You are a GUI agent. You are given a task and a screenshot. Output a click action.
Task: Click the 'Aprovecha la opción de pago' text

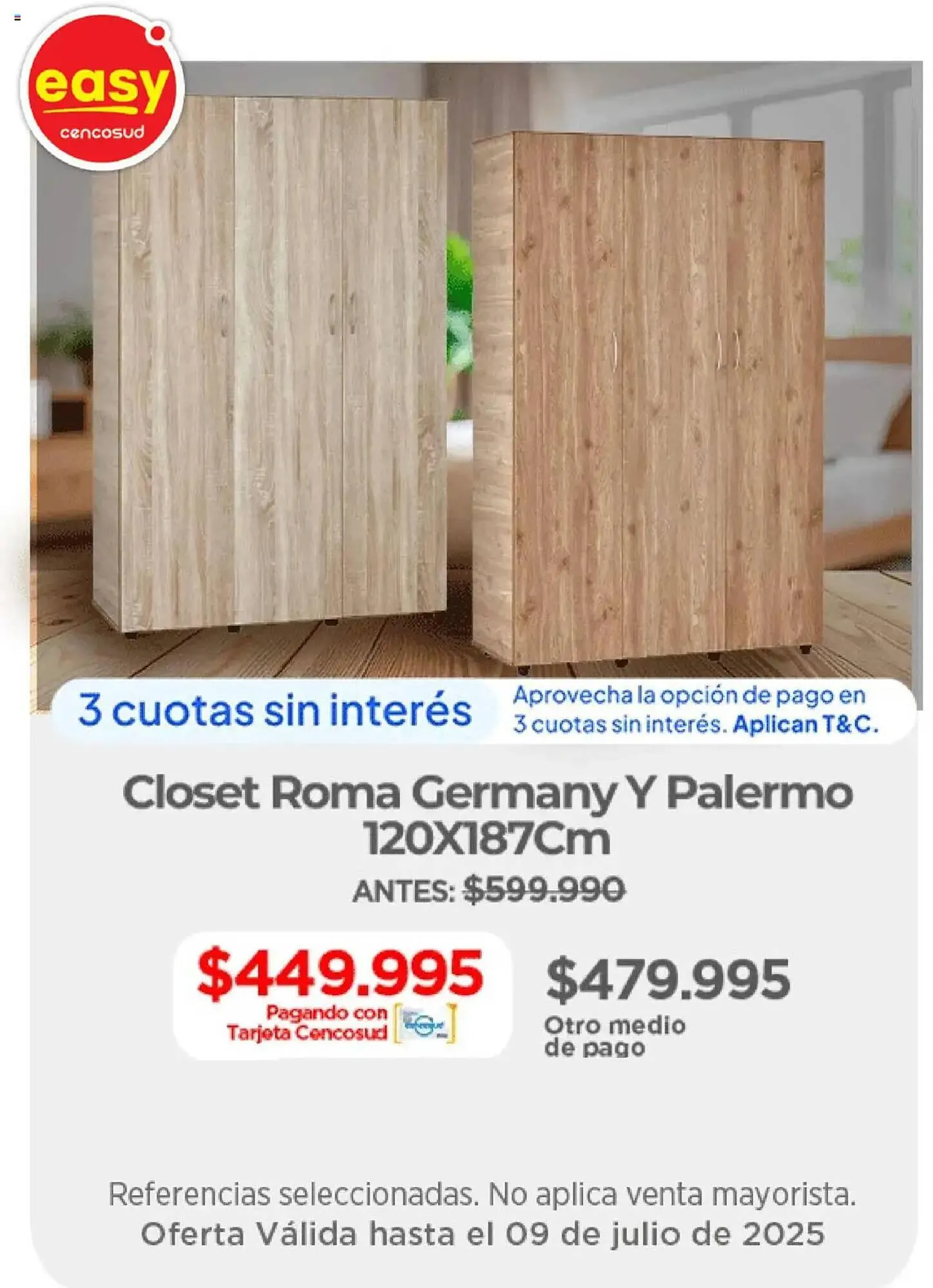click(x=689, y=696)
